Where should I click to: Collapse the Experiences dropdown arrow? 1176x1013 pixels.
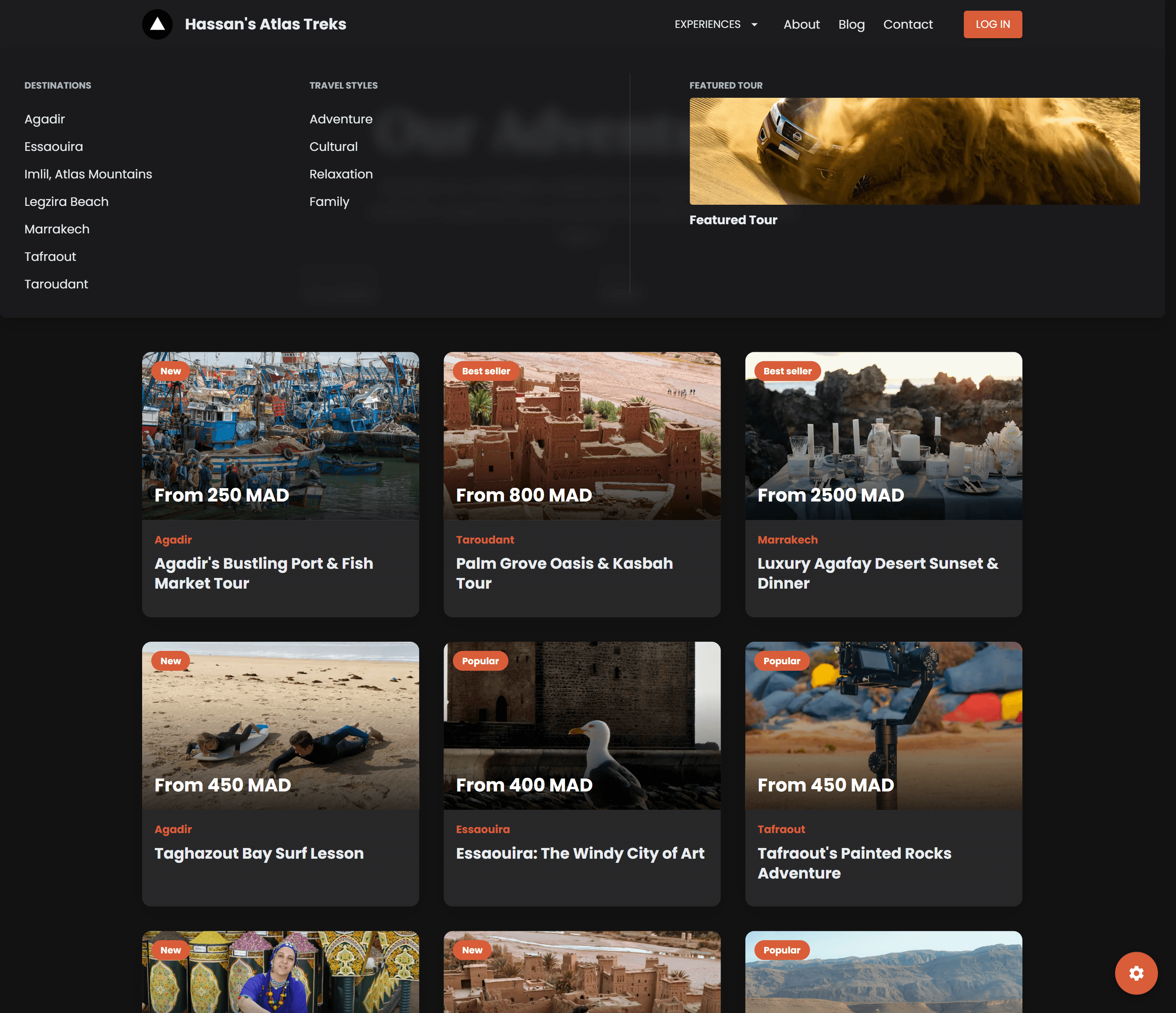[x=754, y=24]
